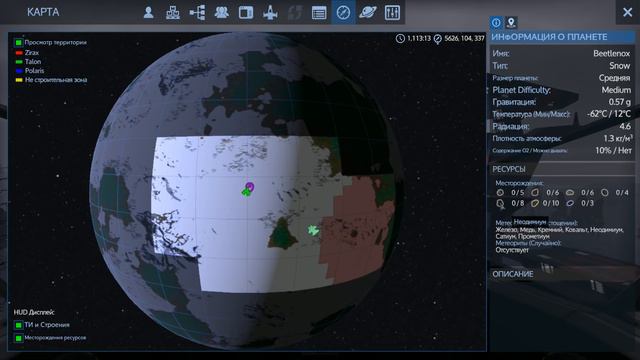
Task: Click the planet size value Средняя
Action: (614, 78)
